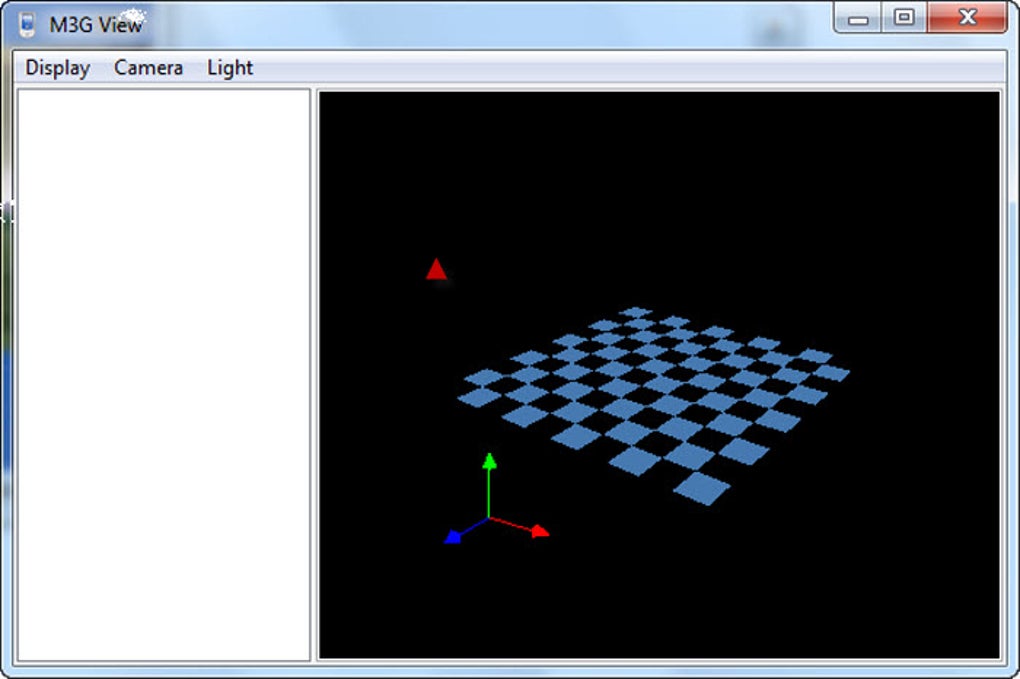
Task: Click inside the empty white scene tree panel
Action: pos(163,375)
